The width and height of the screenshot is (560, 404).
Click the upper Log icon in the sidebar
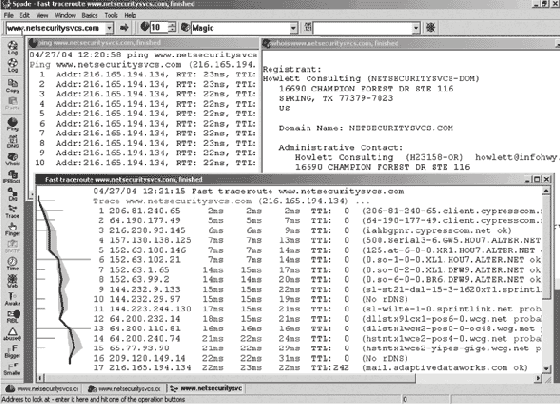click(12, 48)
